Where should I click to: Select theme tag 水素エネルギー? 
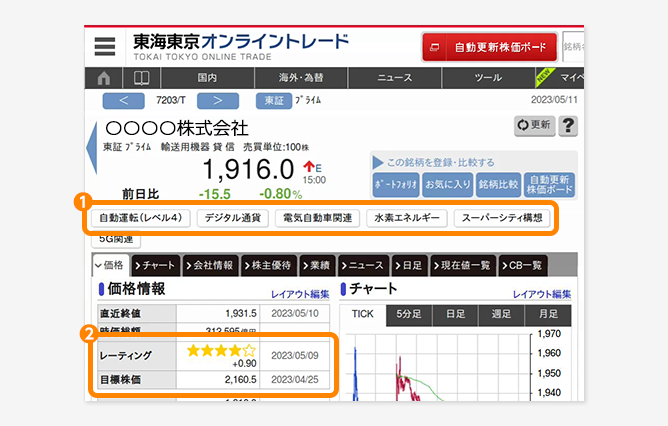point(406,218)
